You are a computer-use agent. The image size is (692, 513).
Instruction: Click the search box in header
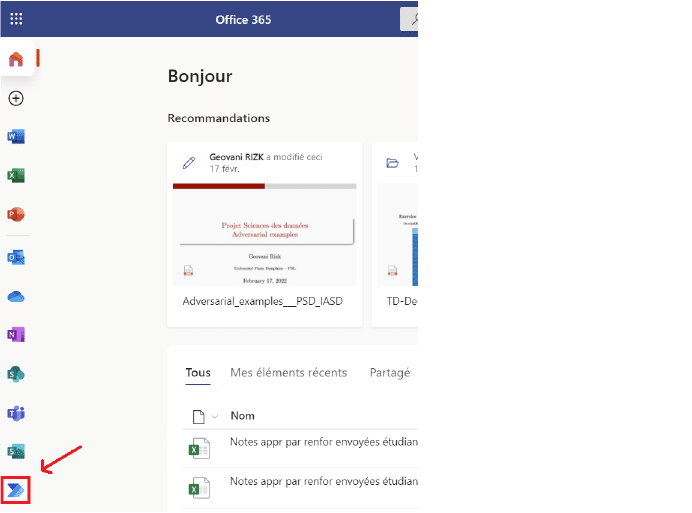[x=409, y=19]
